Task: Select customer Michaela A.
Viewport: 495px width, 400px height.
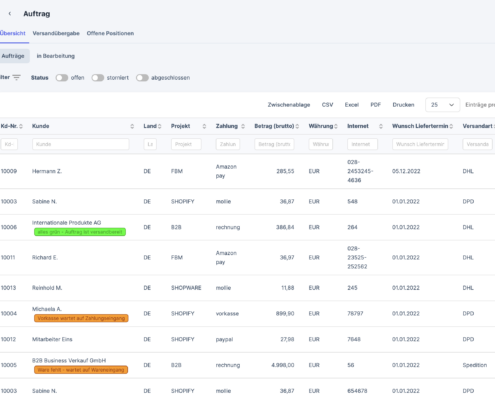Action: pos(47,309)
